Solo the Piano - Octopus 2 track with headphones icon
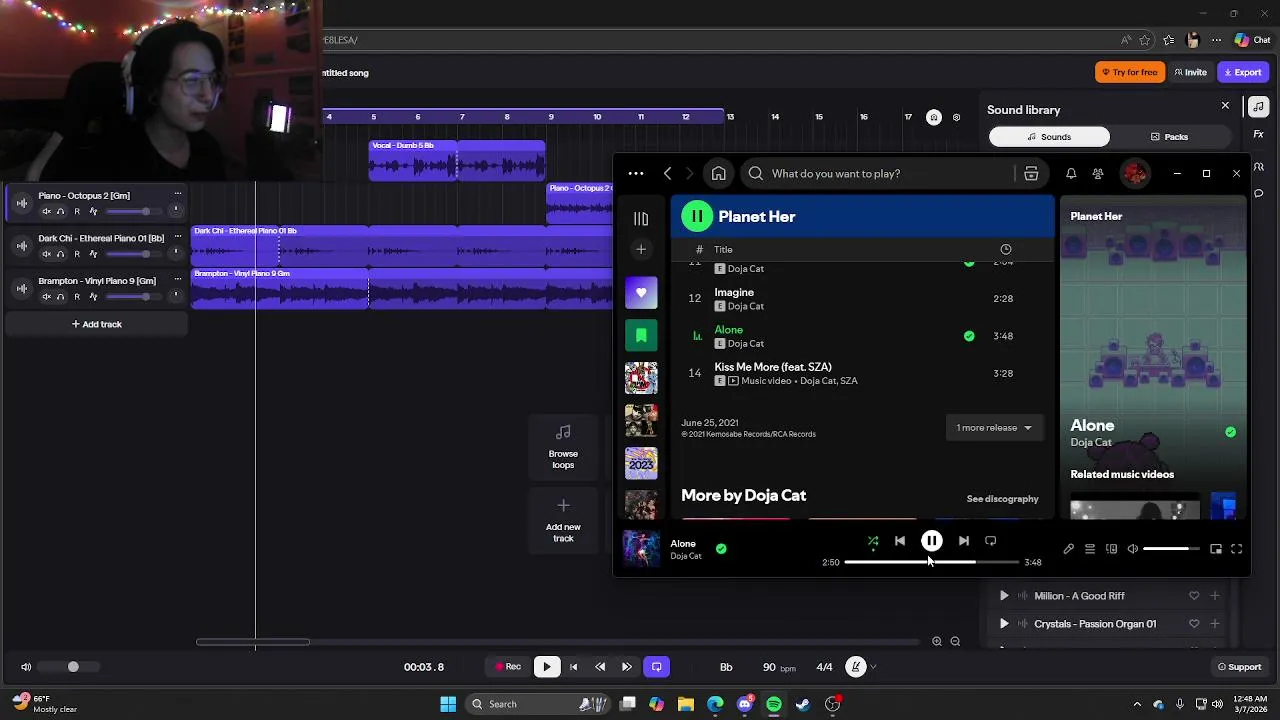Screen dimensions: 1280x720 pyautogui.click(x=61, y=211)
